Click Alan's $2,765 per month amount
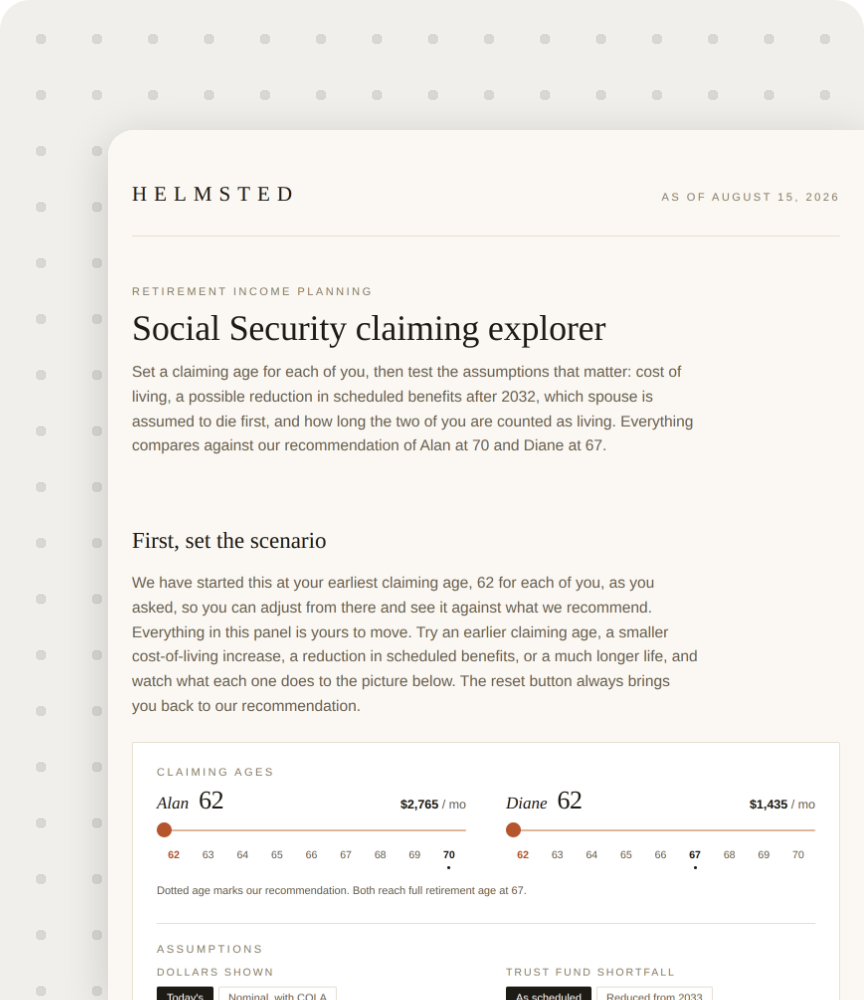Viewport: 864px width, 1000px height. (433, 804)
